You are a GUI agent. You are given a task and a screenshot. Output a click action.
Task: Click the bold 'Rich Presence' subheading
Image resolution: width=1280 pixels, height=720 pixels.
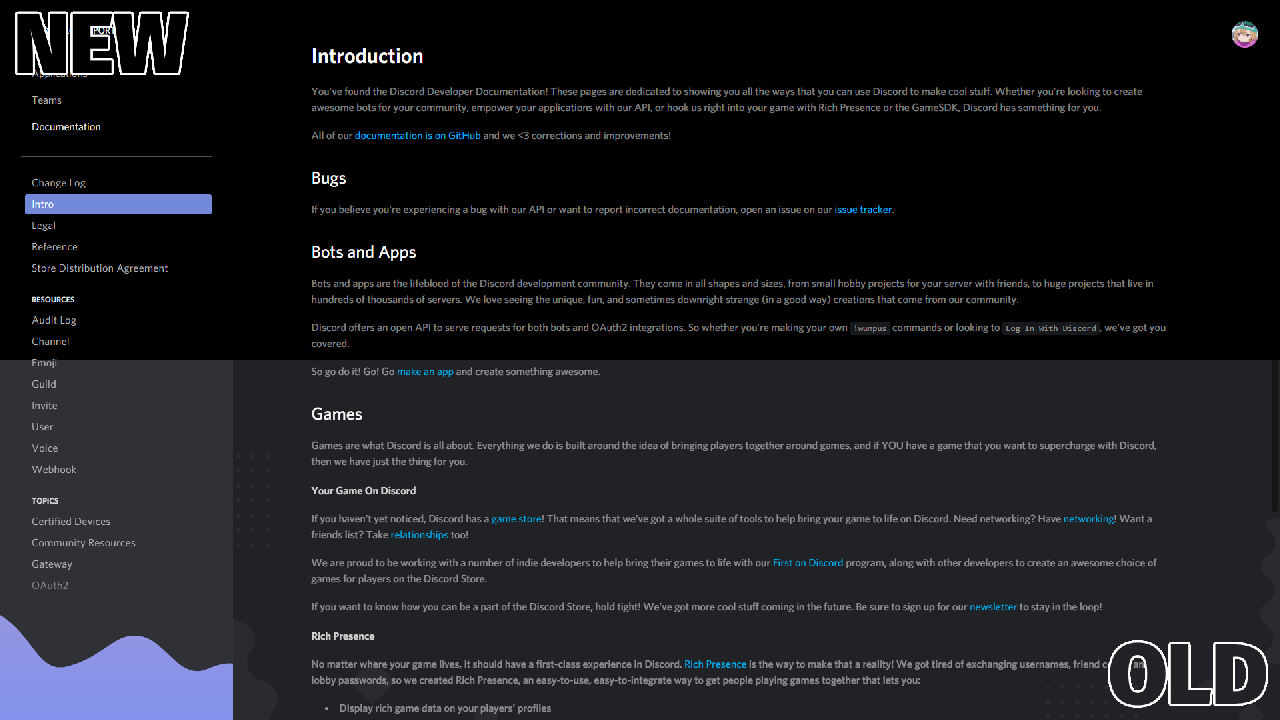pos(343,636)
